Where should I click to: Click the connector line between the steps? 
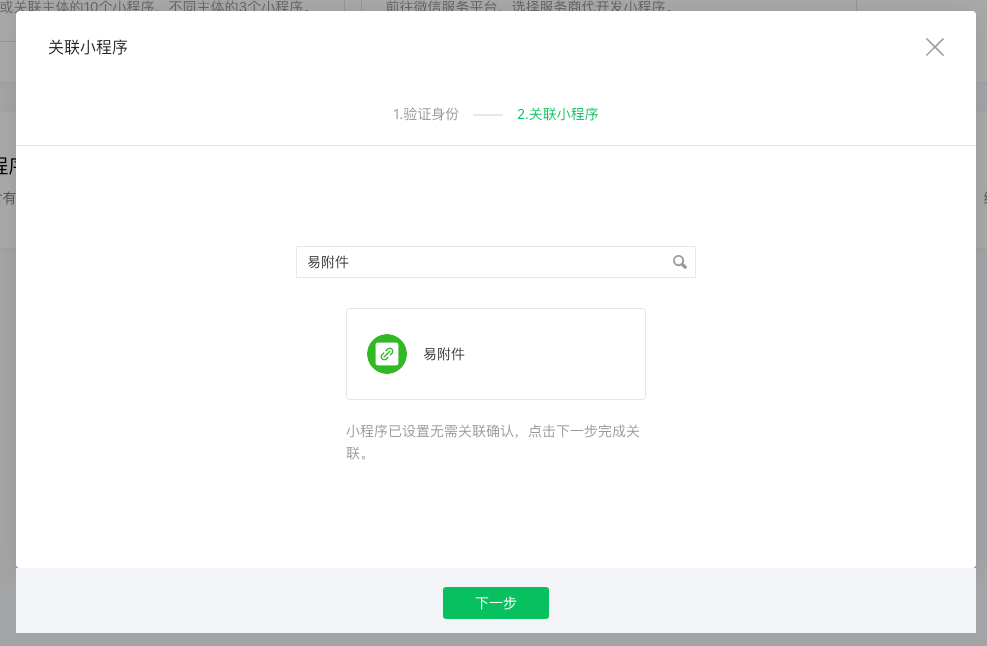click(x=488, y=114)
